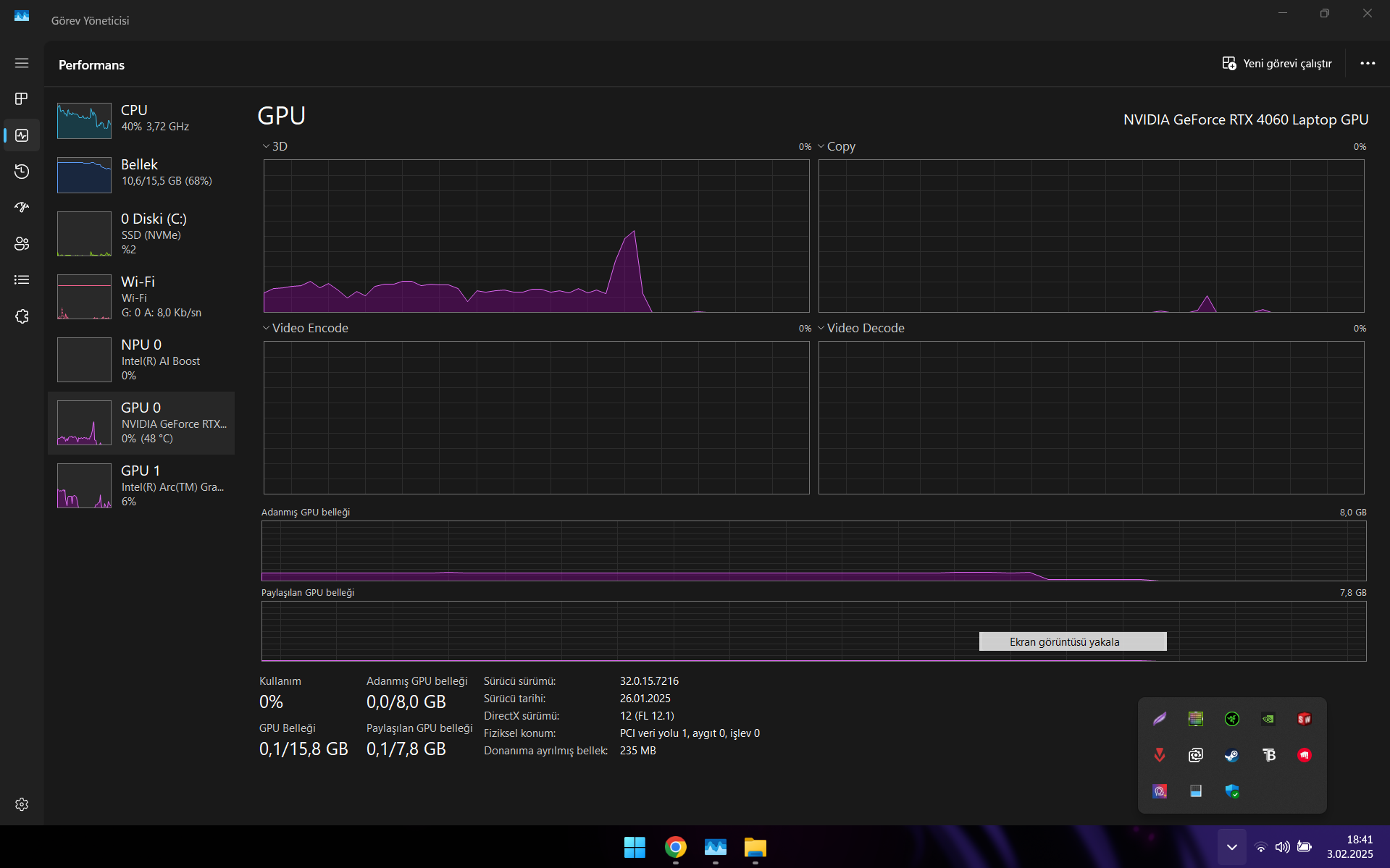Click the gear window tray icon
Screen dimensions: 1390x868
pos(1196,755)
